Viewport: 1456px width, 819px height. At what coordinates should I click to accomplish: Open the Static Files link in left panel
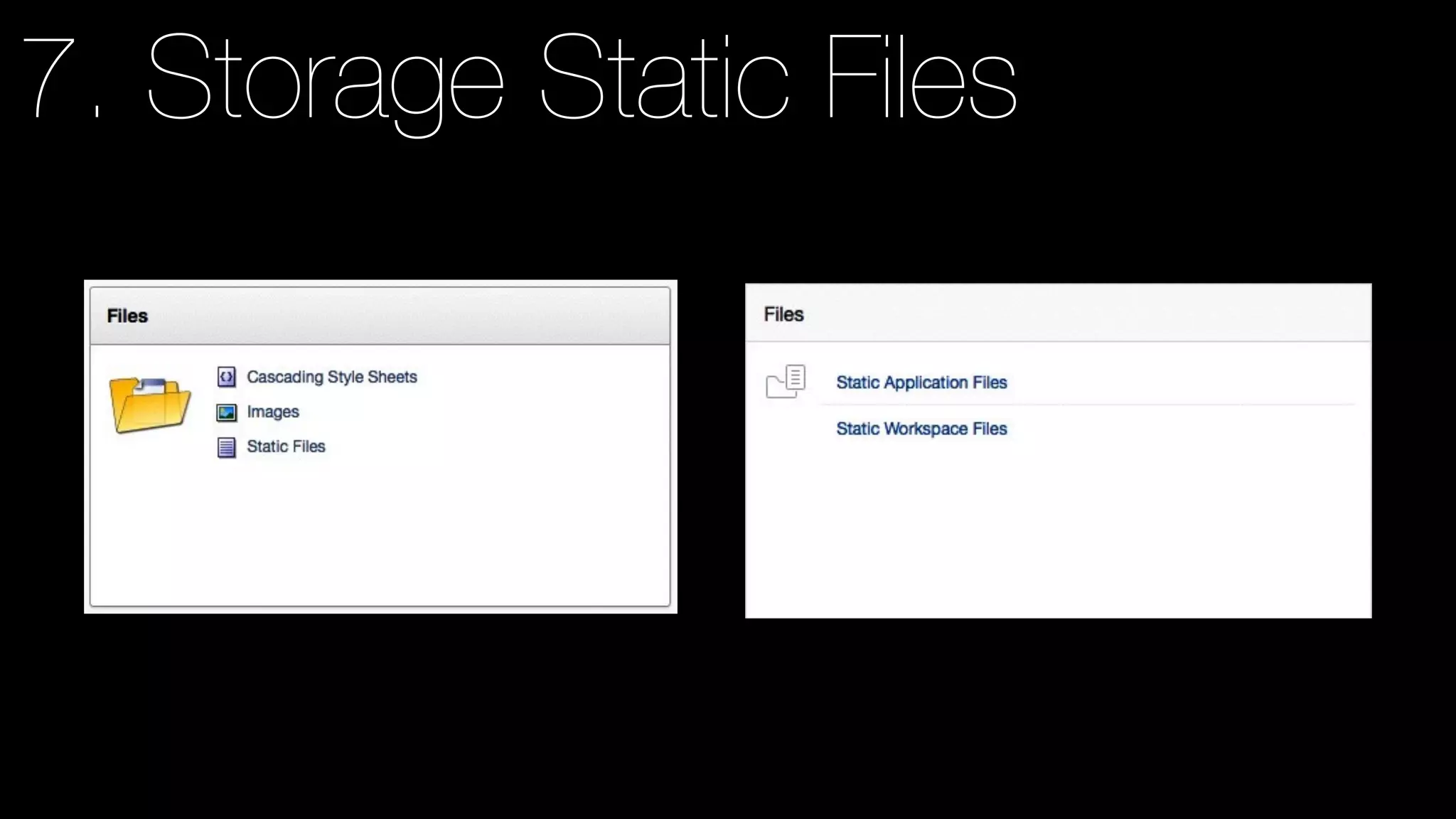[286, 446]
